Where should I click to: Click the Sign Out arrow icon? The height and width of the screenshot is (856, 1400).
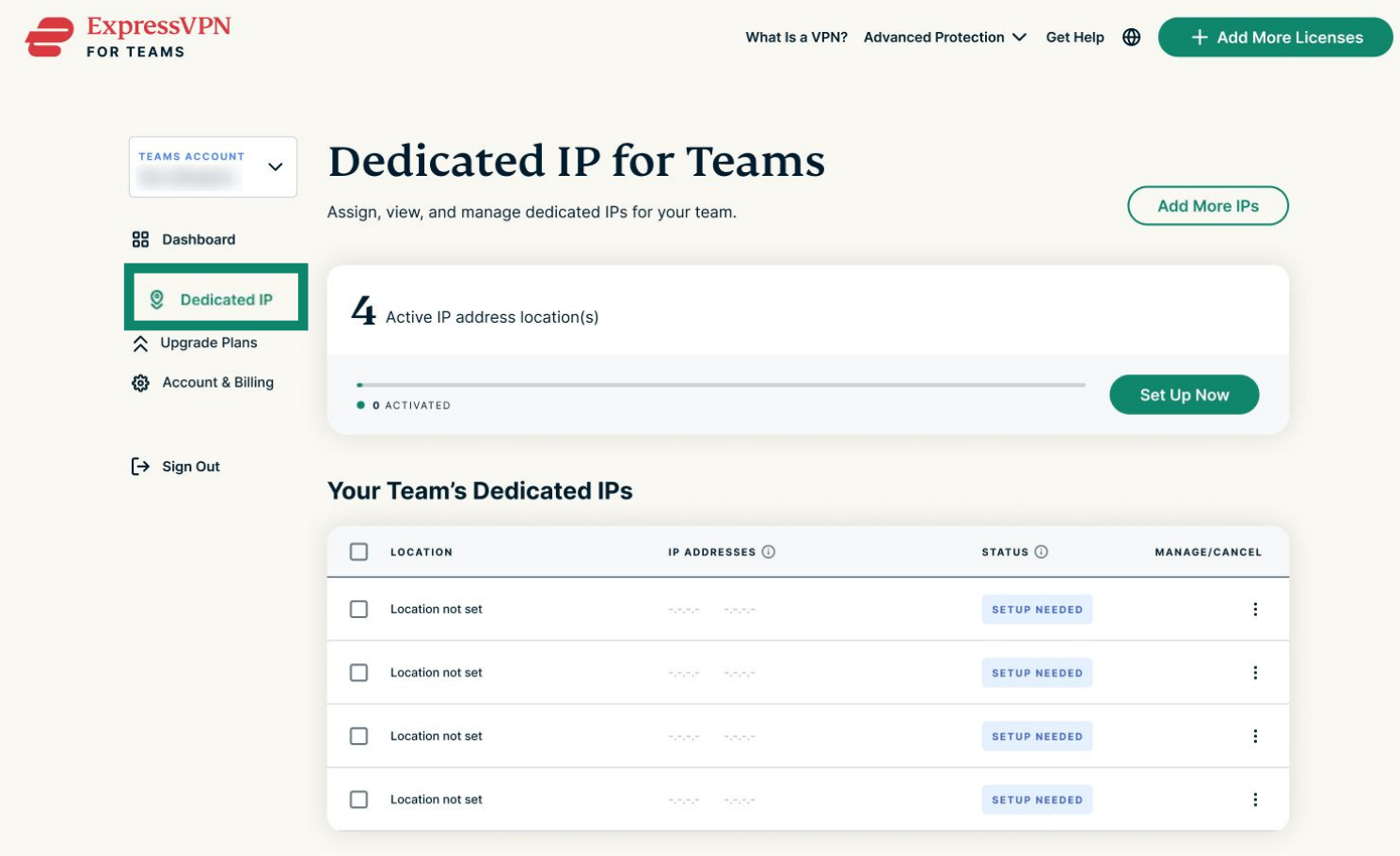[140, 467]
